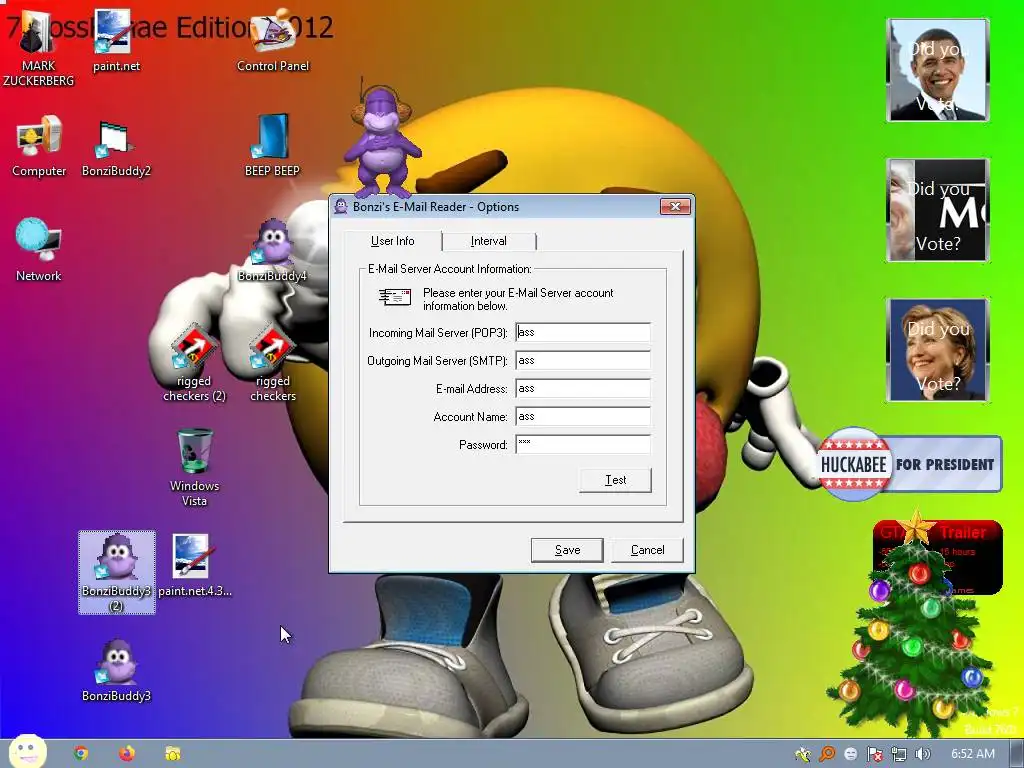Open the network tray icon
1024x768 pixels.
point(899,754)
